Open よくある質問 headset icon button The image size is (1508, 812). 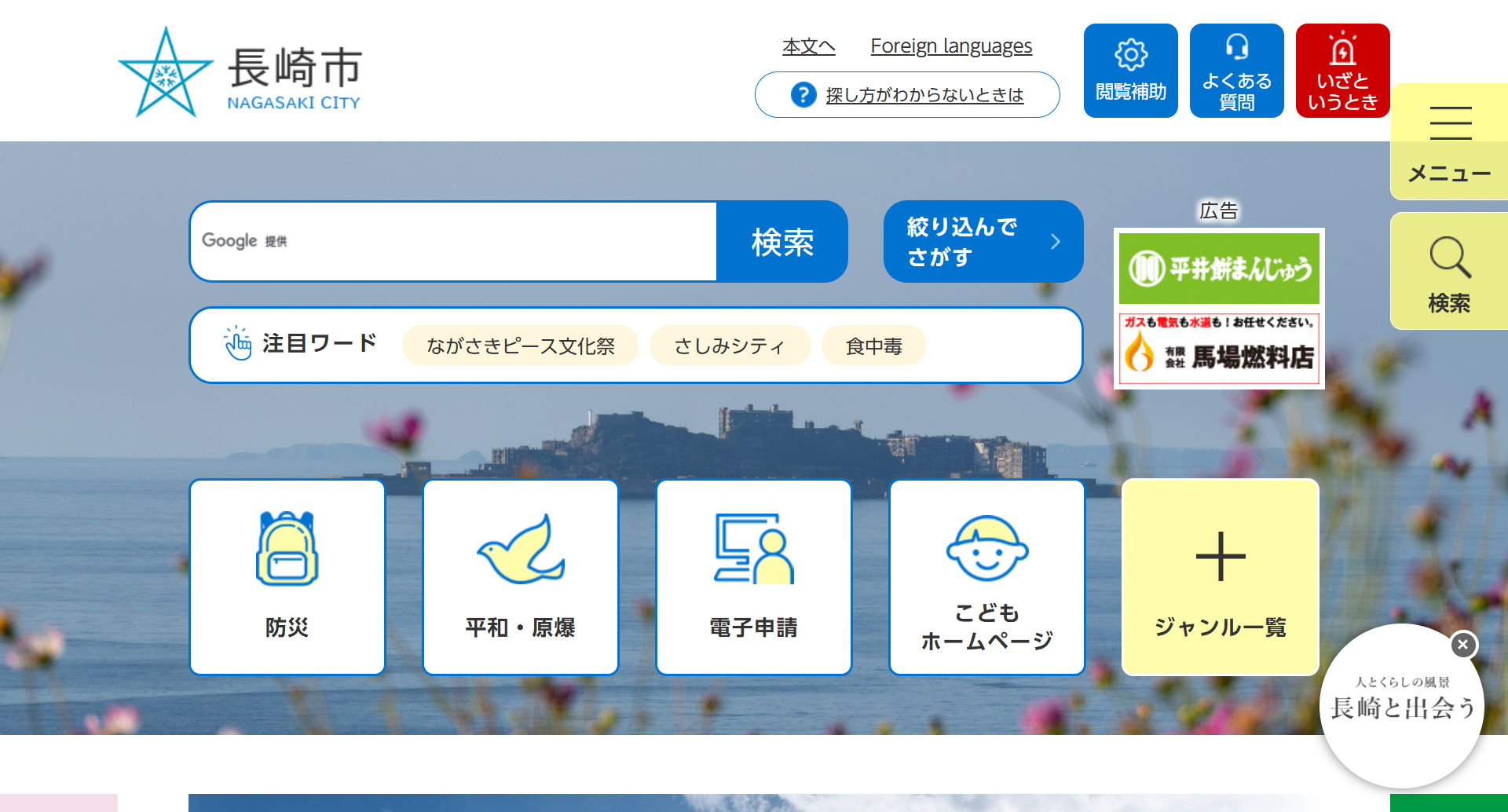[1236, 71]
